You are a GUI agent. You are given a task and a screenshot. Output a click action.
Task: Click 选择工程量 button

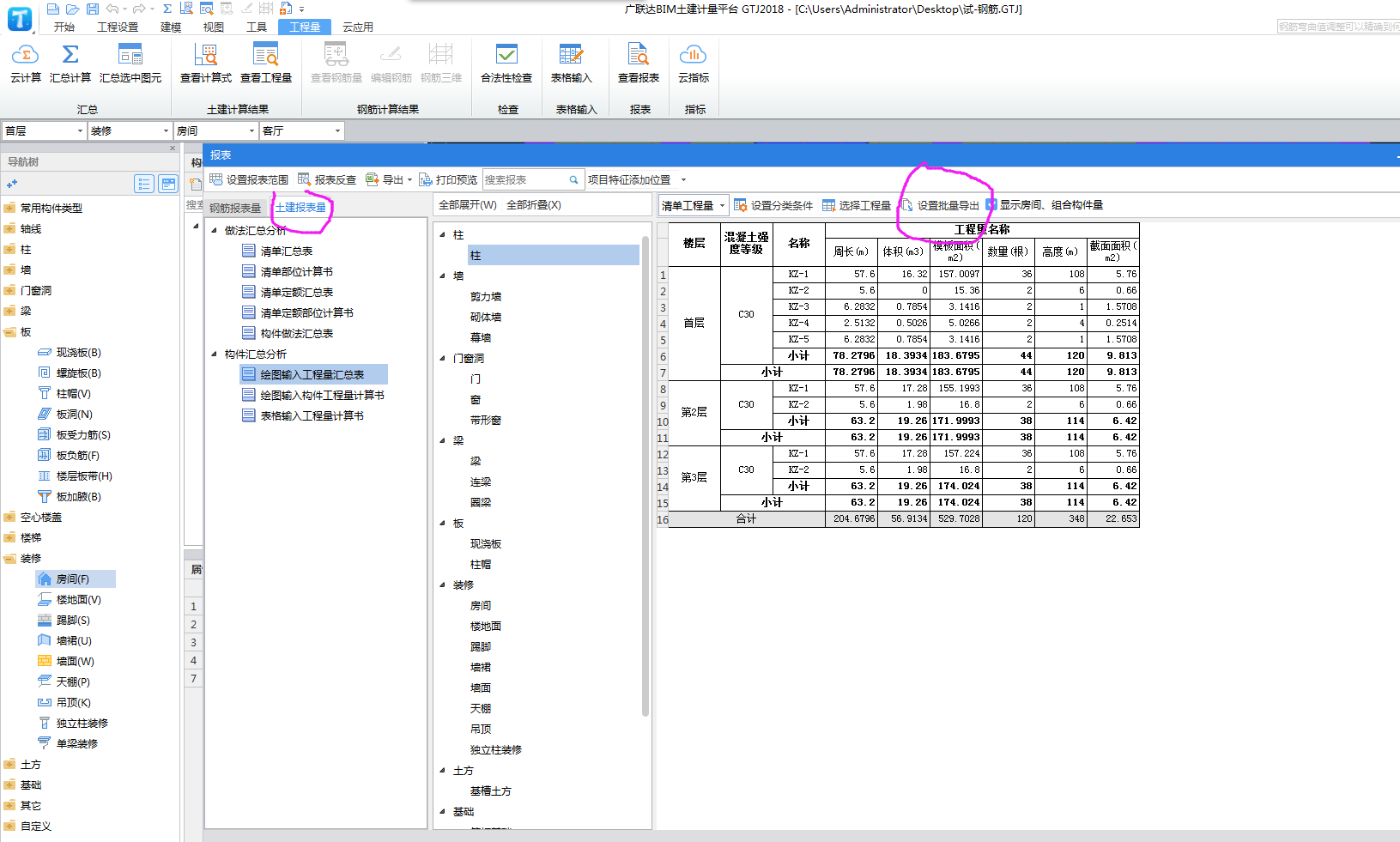(x=857, y=206)
